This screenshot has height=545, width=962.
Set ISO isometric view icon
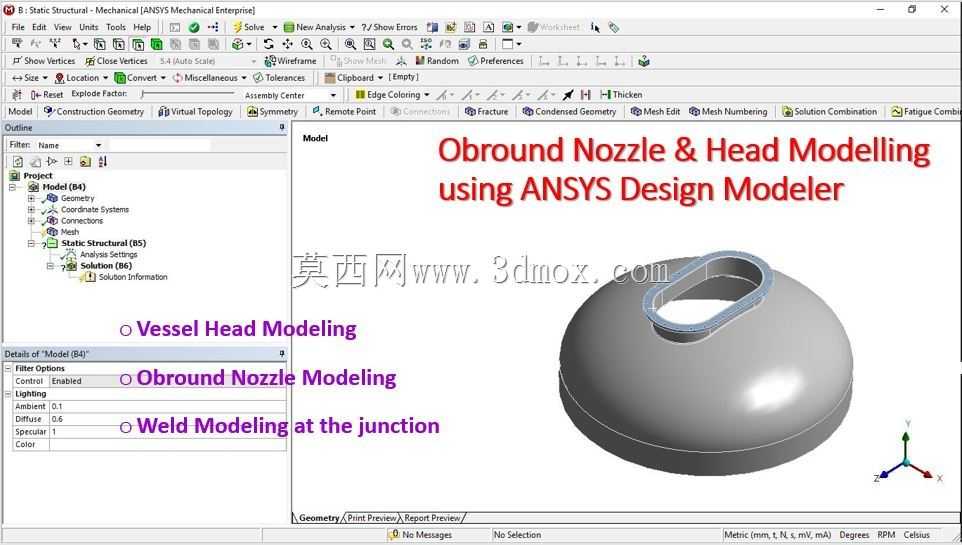coord(426,44)
